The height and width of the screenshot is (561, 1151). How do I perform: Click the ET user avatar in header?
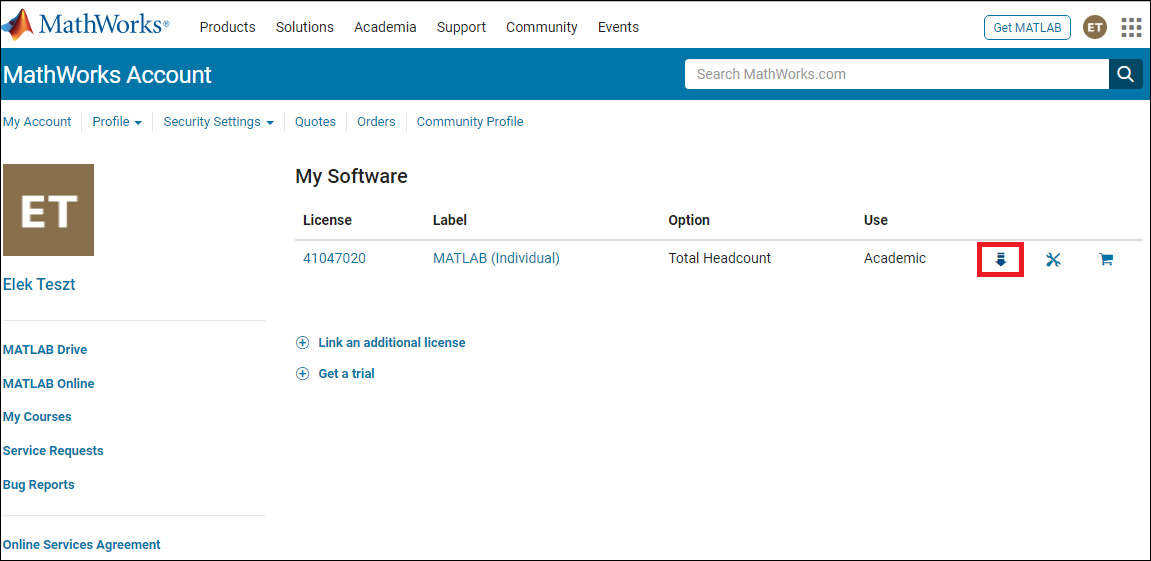pos(1095,28)
